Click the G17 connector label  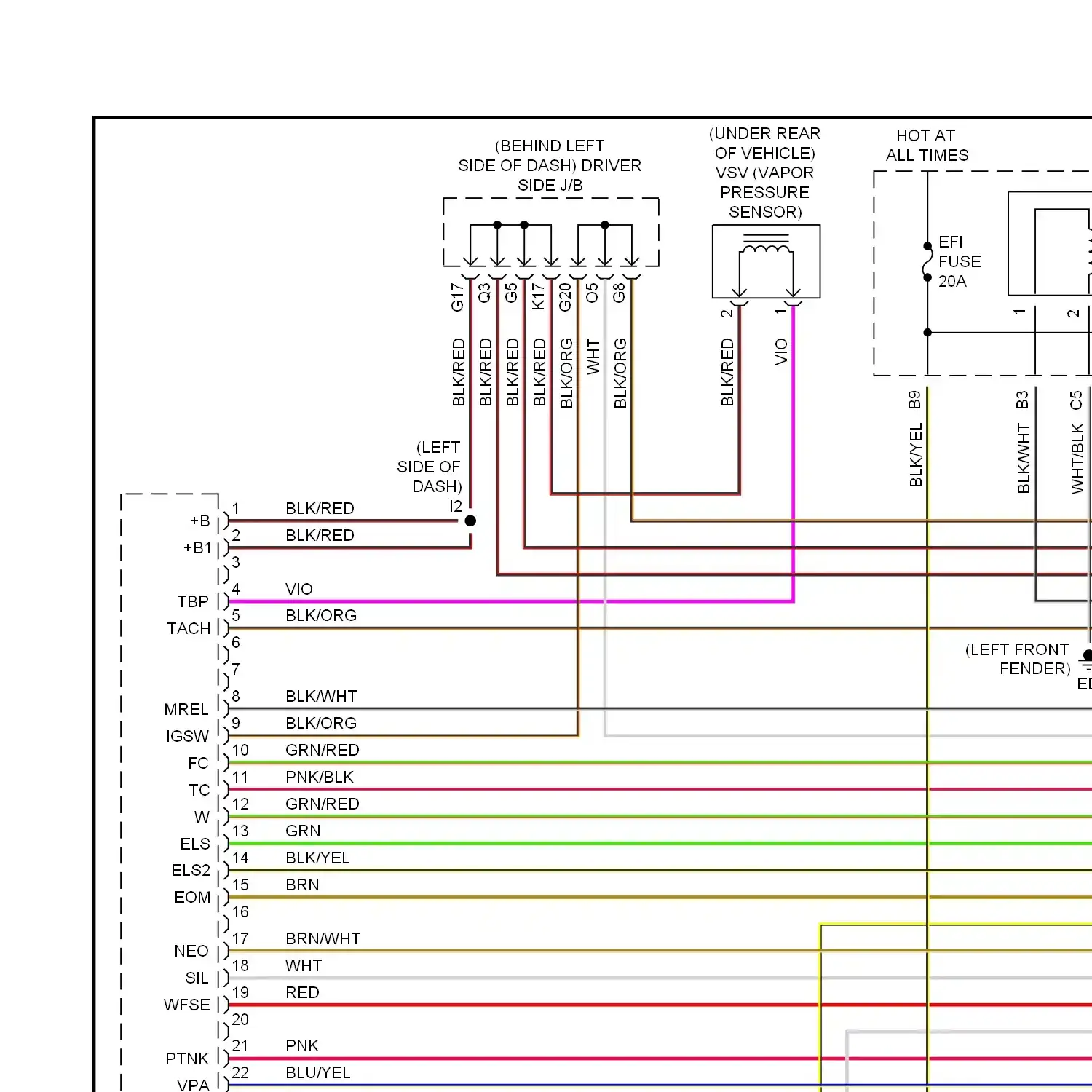[x=457, y=297]
